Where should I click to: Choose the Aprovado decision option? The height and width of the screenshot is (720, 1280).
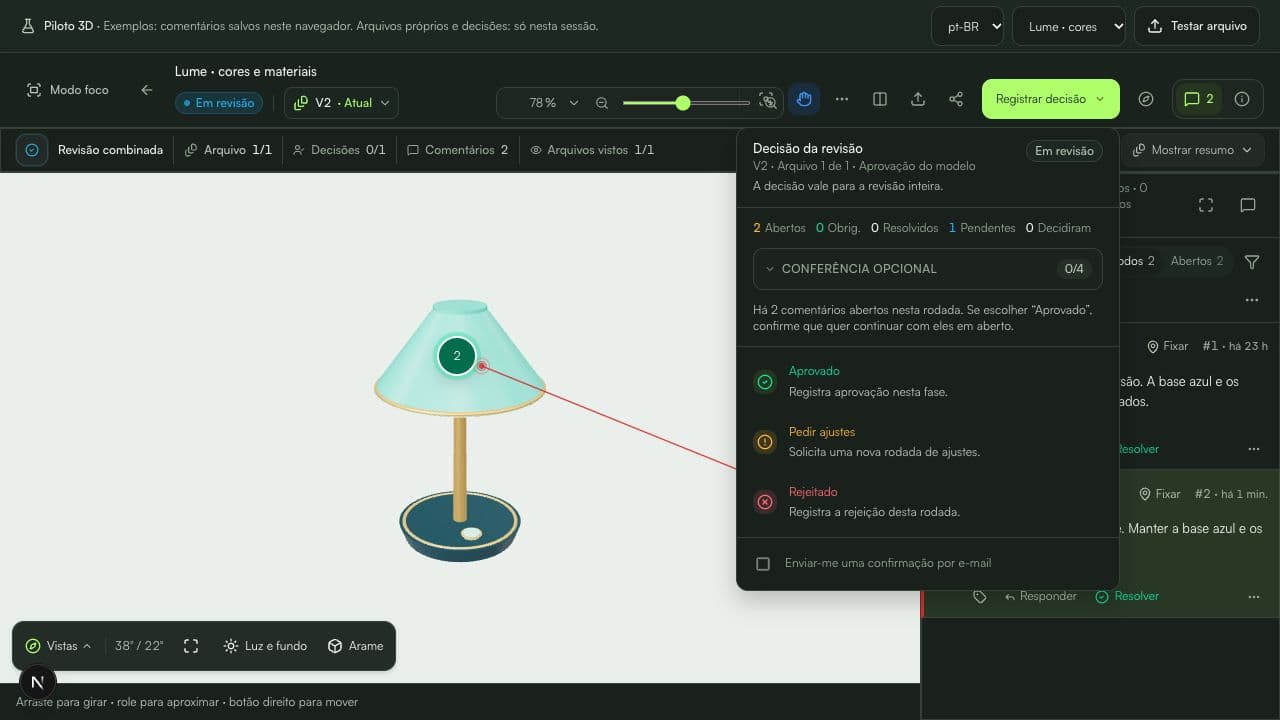pyautogui.click(x=928, y=381)
